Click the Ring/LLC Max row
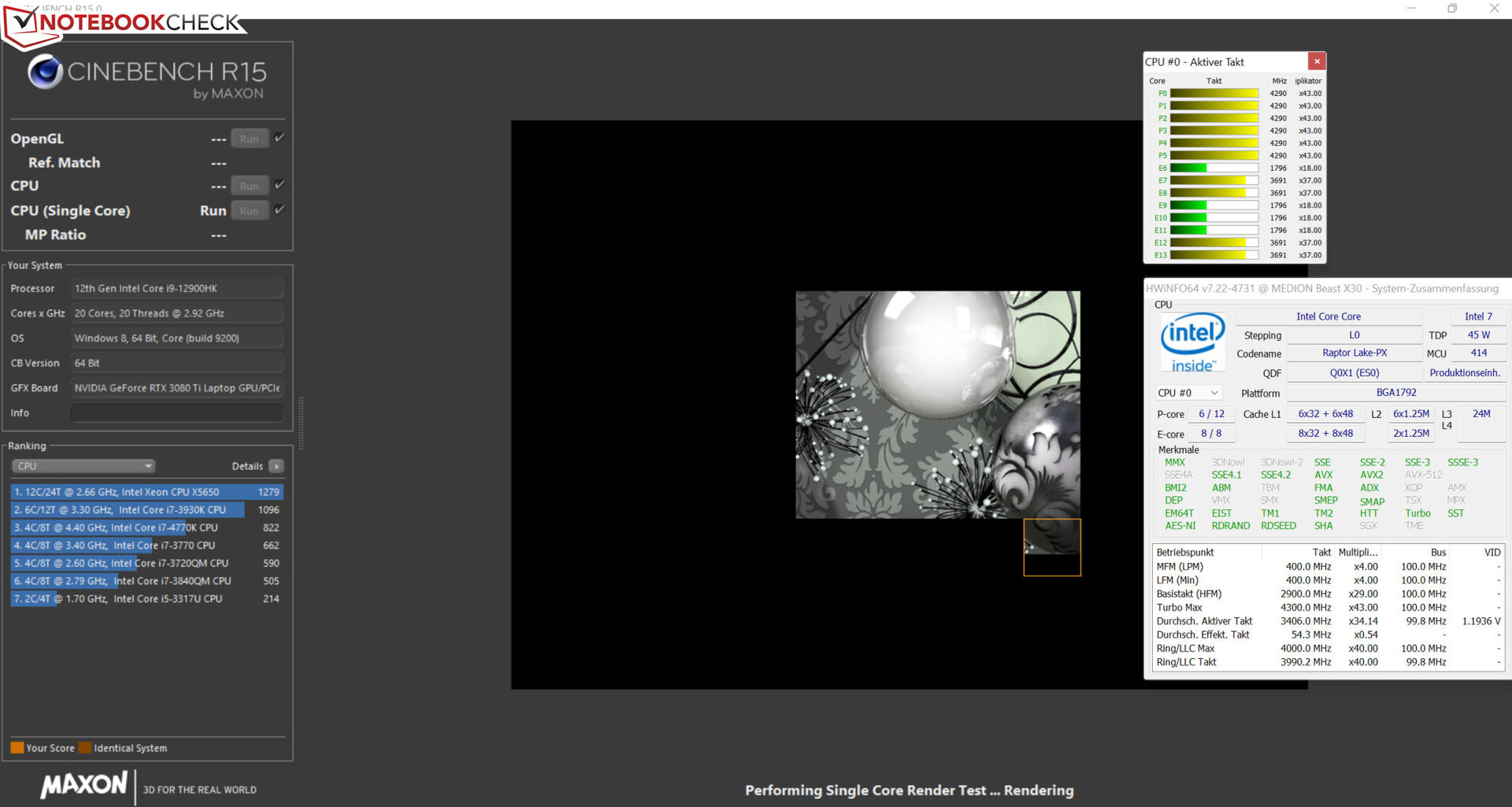Viewport: 1512px width, 807px height. (x=1329, y=648)
